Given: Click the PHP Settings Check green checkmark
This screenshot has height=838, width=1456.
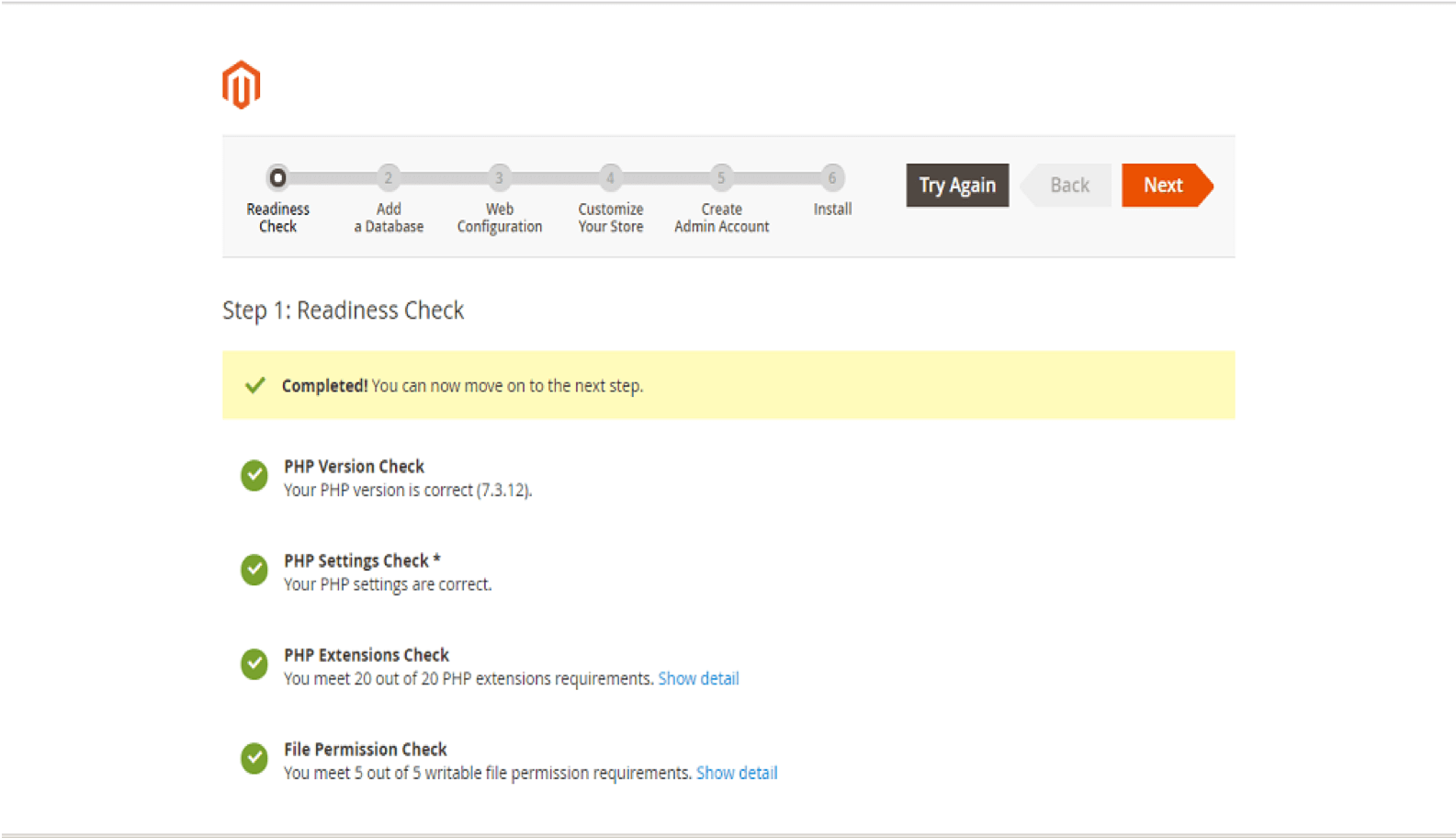Looking at the screenshot, I should point(254,571).
